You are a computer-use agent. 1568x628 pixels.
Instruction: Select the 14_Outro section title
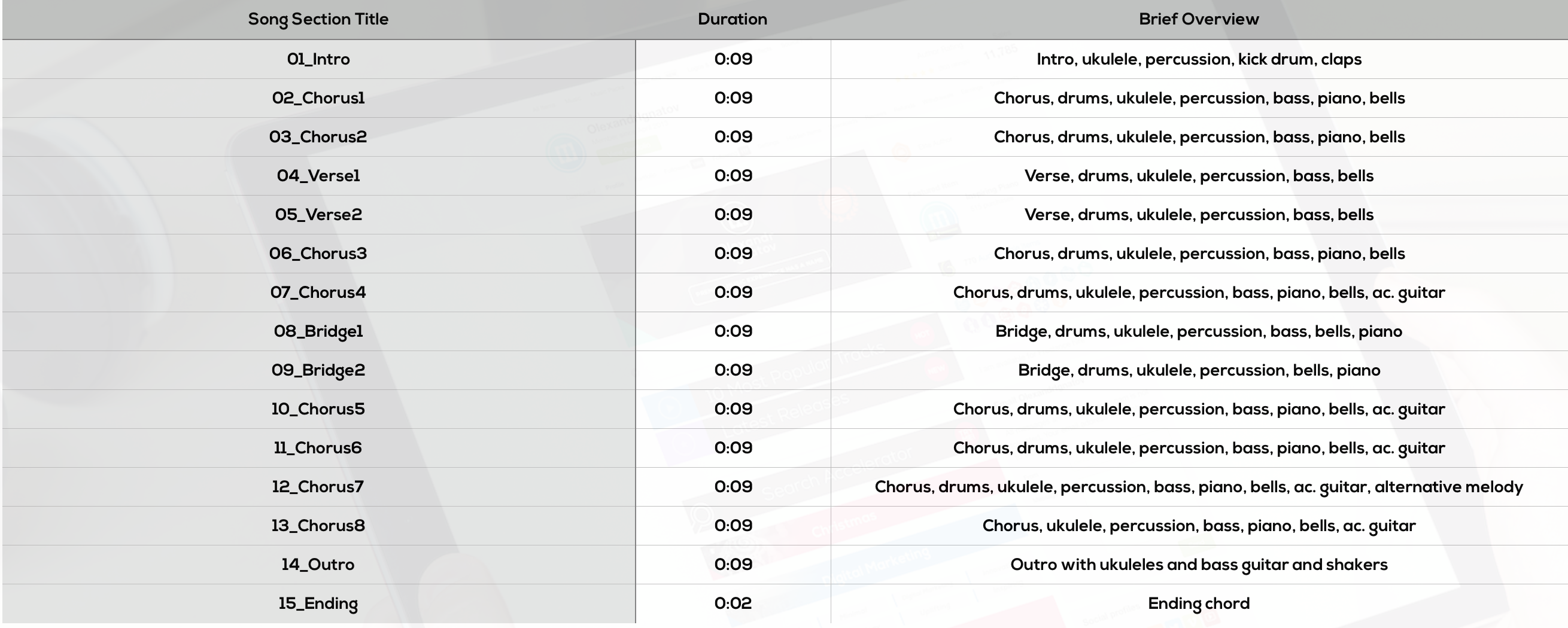pyautogui.click(x=318, y=565)
